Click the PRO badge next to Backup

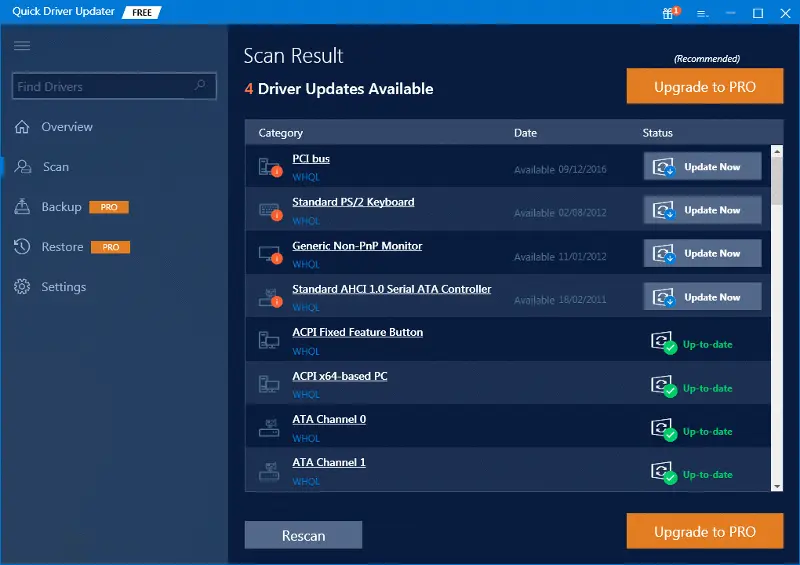(109, 207)
